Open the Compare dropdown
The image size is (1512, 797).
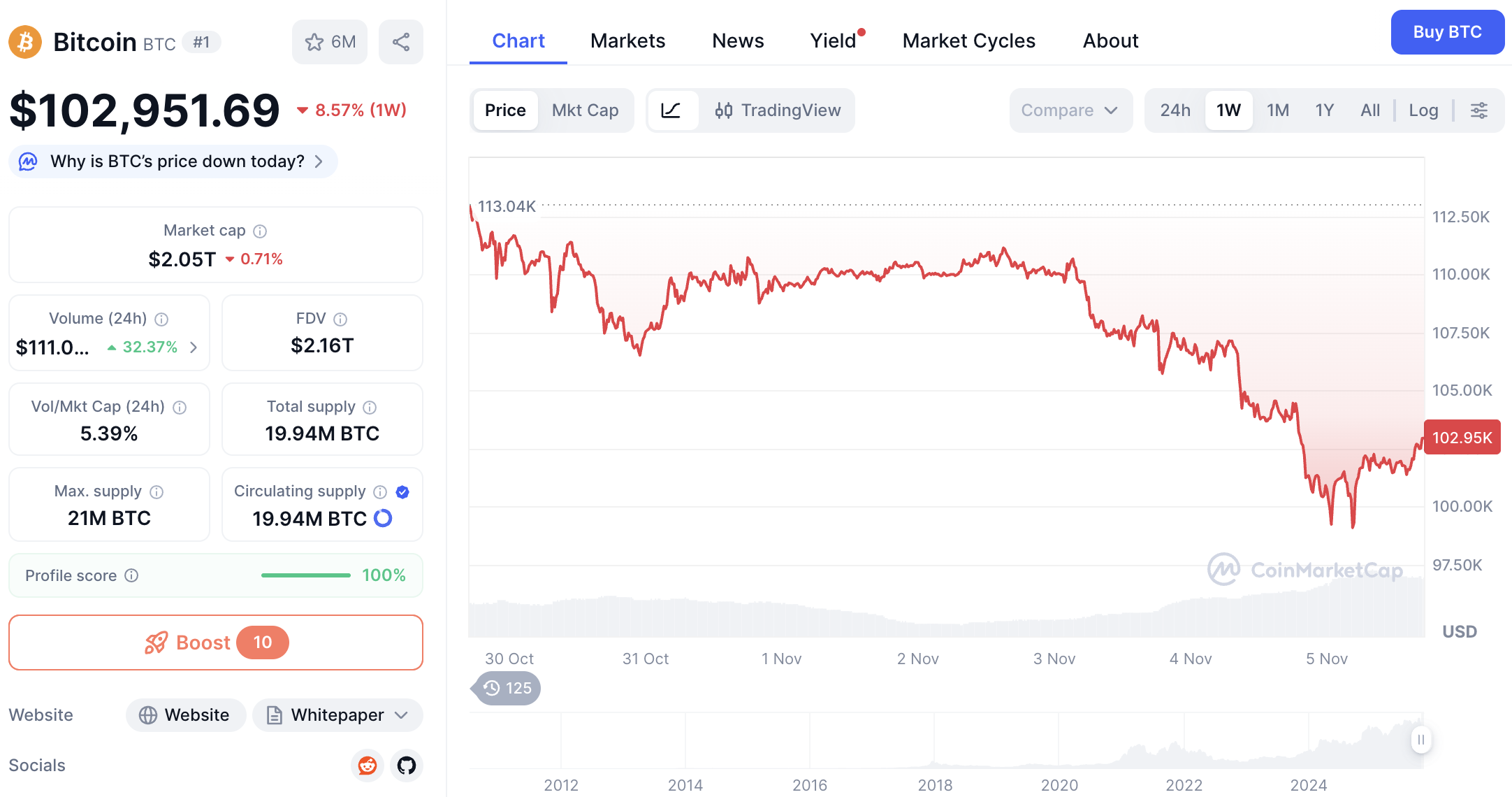[1070, 110]
